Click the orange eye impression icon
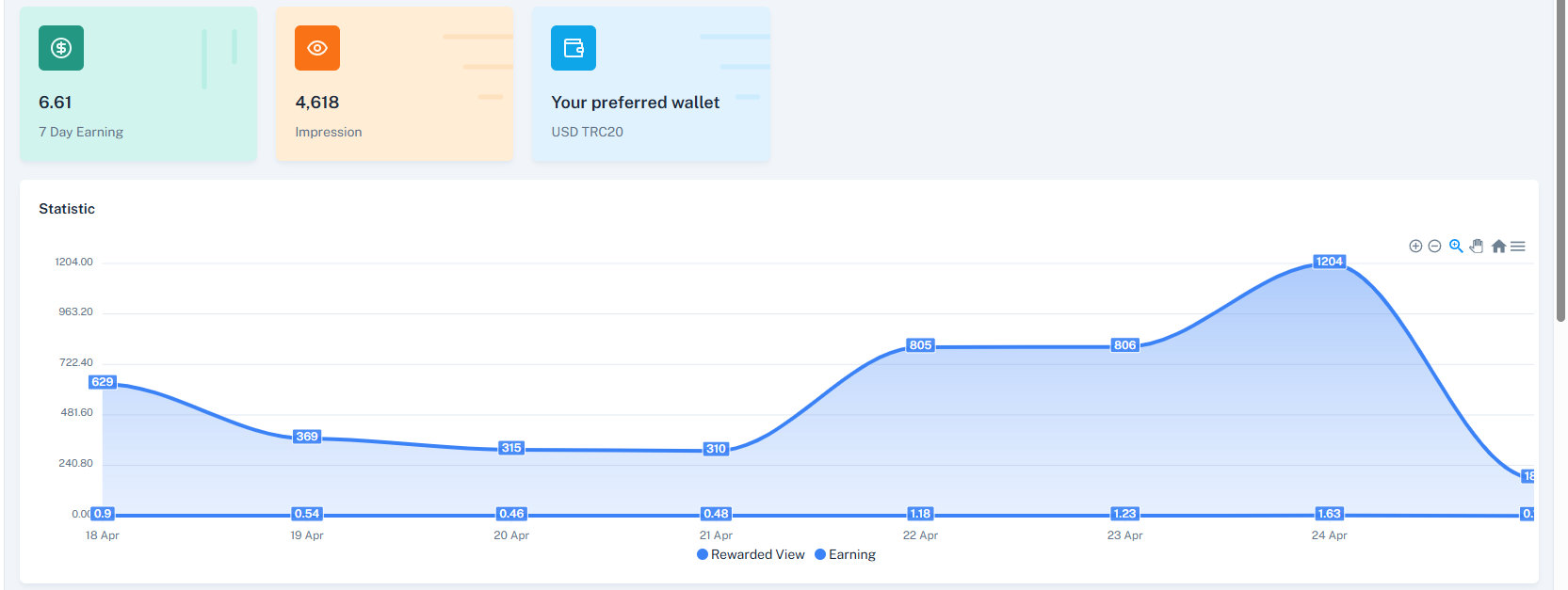 click(x=317, y=48)
